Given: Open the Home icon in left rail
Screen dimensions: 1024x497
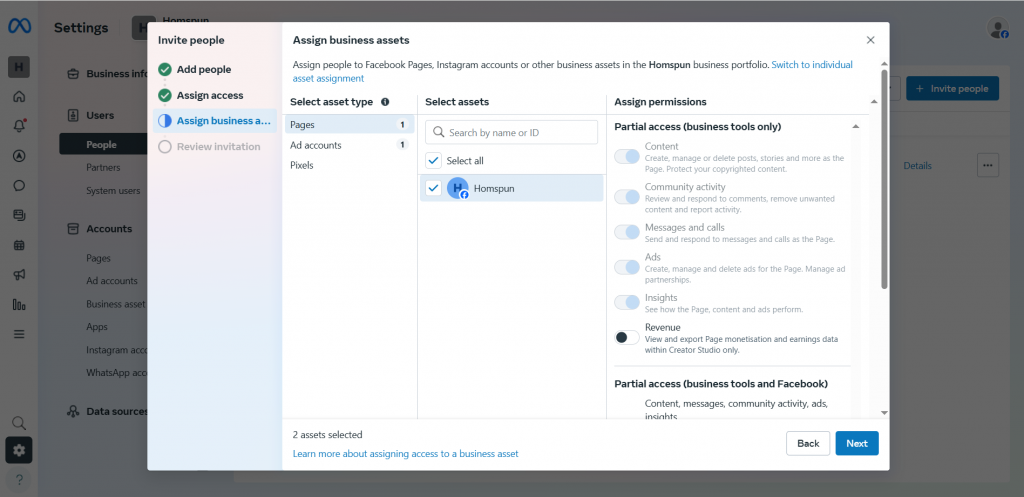Looking at the screenshot, I should click(x=19, y=97).
